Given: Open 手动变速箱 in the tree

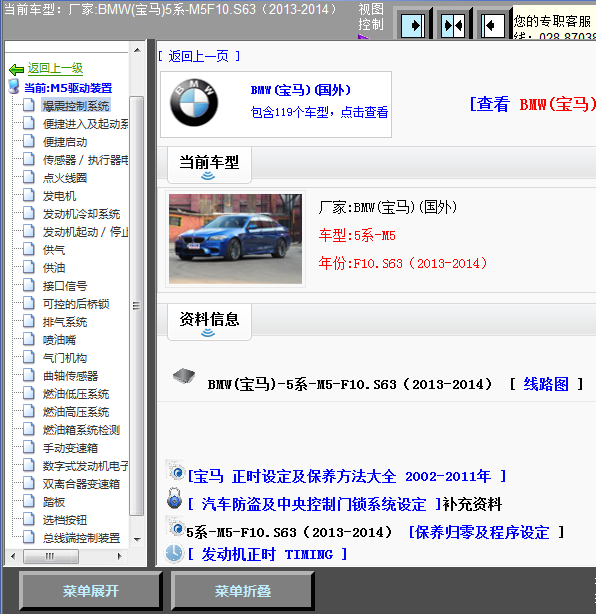Looking at the screenshot, I should click(70, 448).
